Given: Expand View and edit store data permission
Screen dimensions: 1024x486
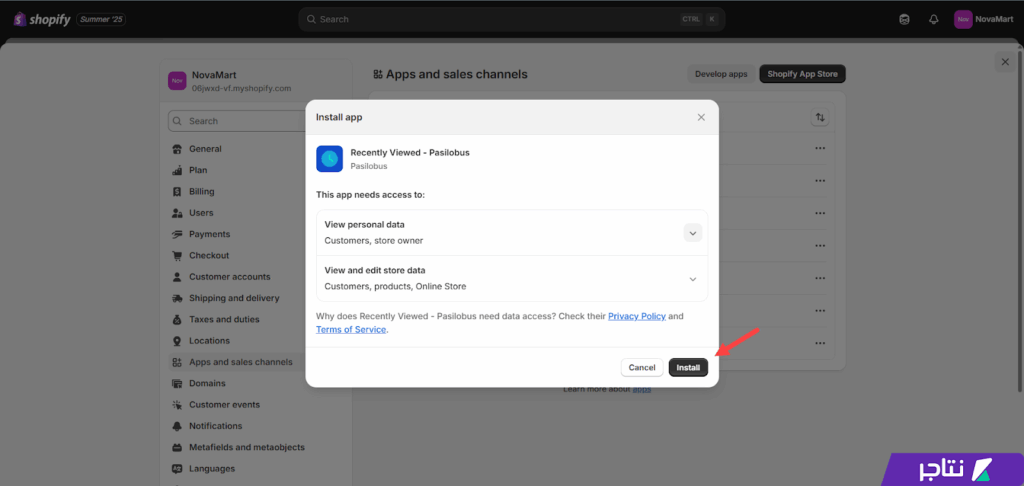Looking at the screenshot, I should (693, 279).
